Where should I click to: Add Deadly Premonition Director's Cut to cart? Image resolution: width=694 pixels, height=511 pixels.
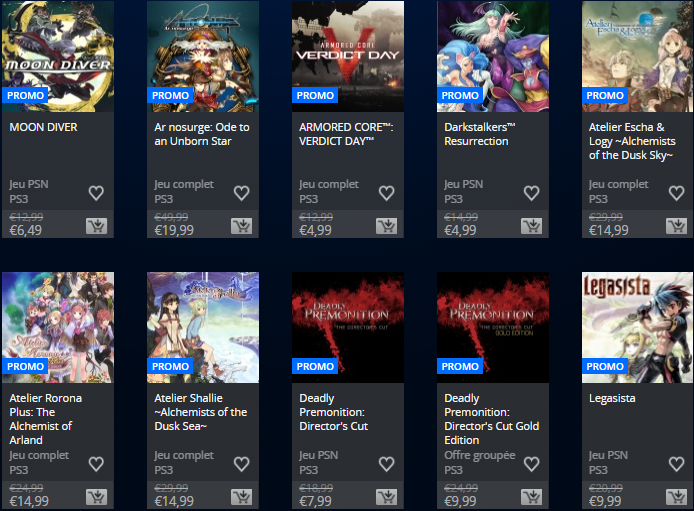[386, 497]
